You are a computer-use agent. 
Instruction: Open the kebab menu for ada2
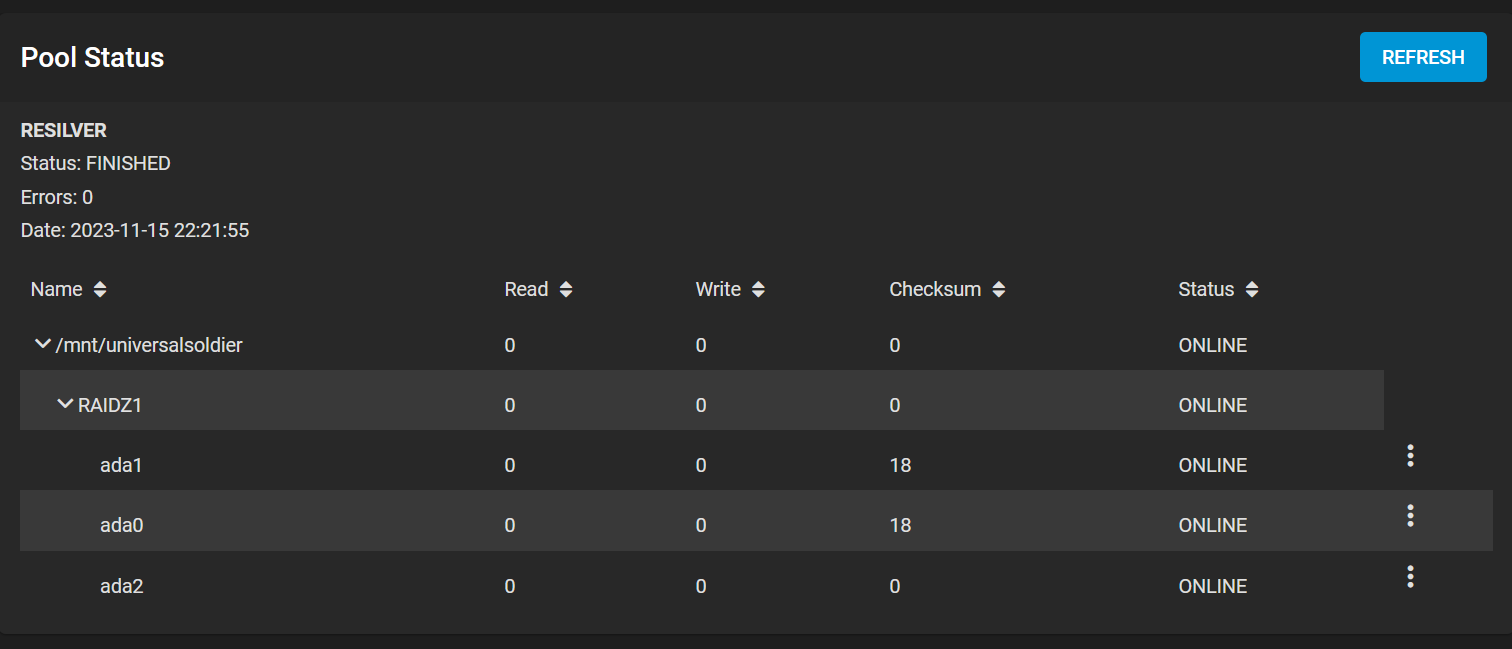1410,577
